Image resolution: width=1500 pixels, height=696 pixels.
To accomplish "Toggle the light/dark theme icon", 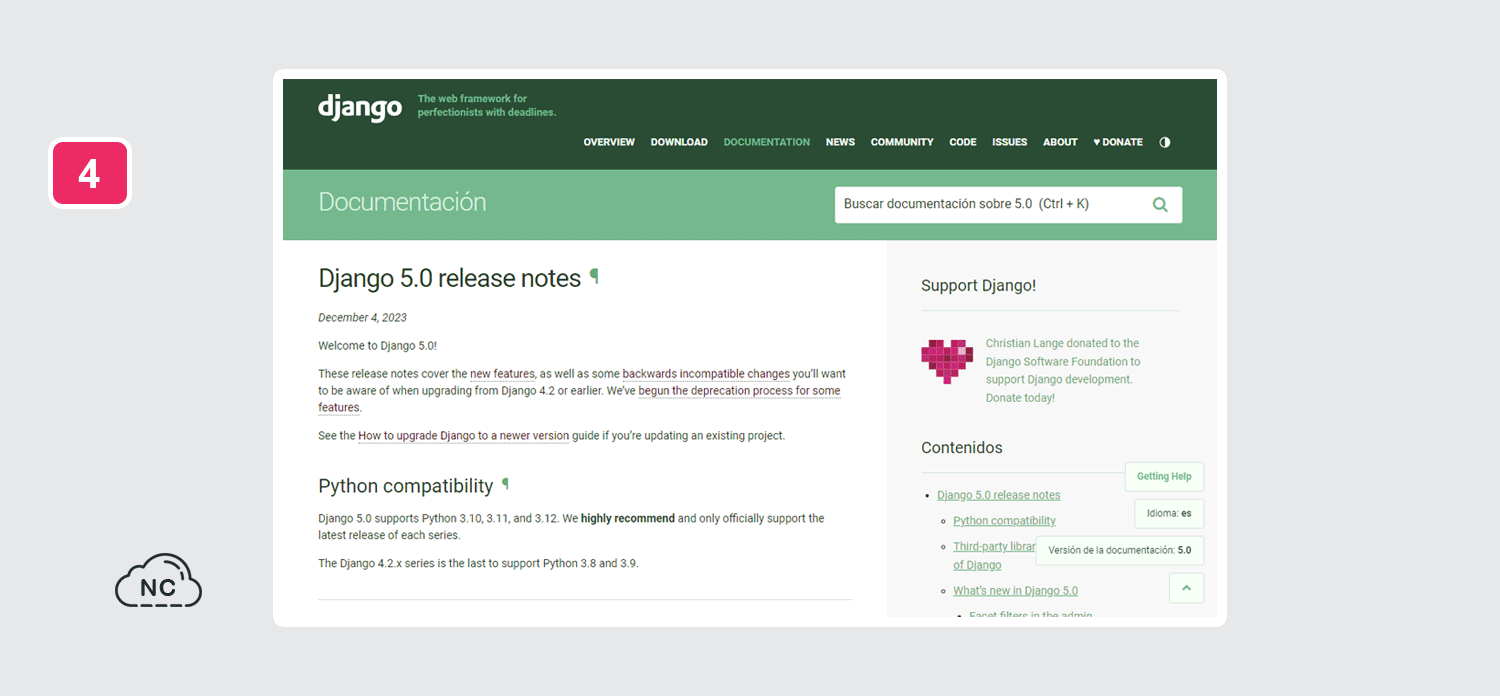I will pyautogui.click(x=1165, y=142).
